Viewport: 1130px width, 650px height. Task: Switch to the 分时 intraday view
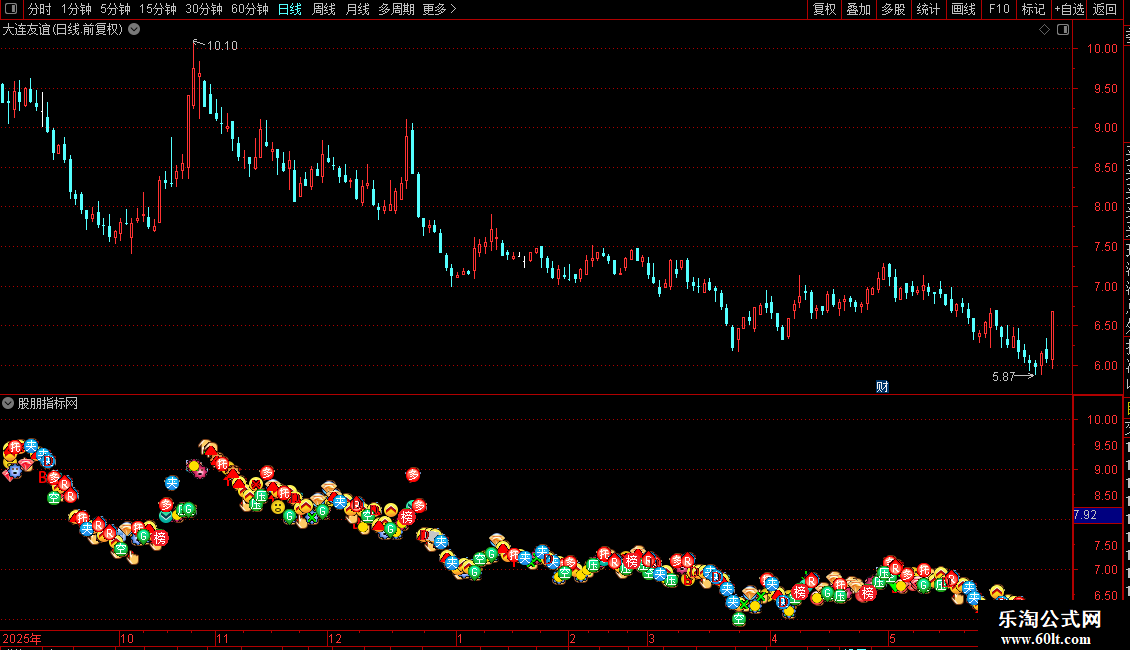(40, 9)
